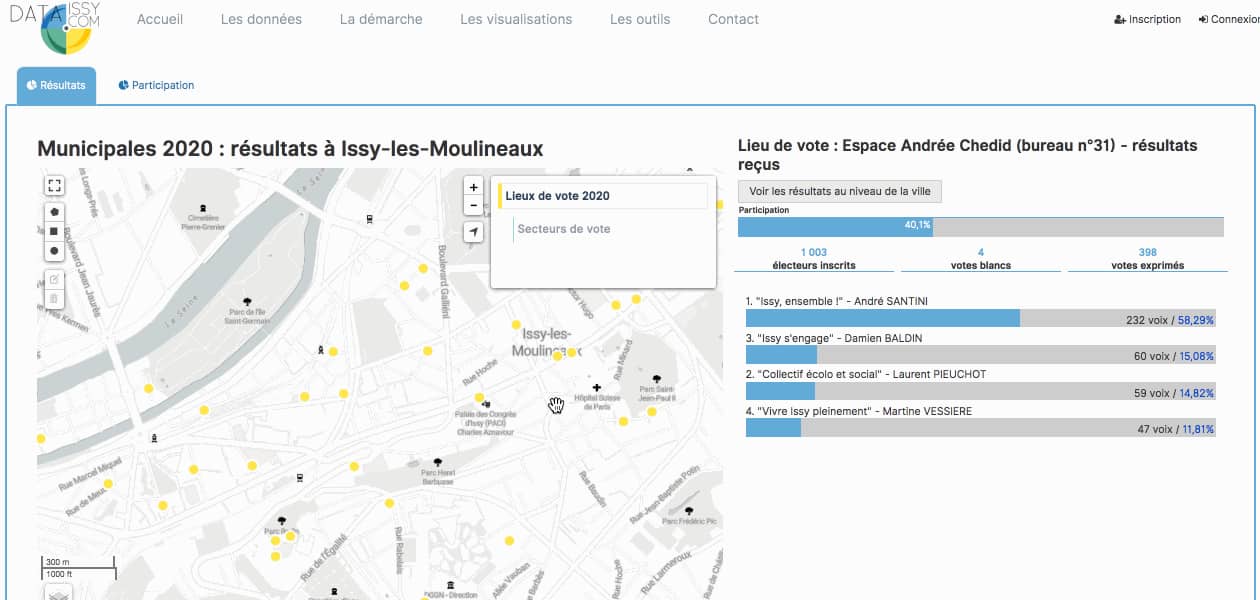Toggle fullscreen map view

(54, 185)
